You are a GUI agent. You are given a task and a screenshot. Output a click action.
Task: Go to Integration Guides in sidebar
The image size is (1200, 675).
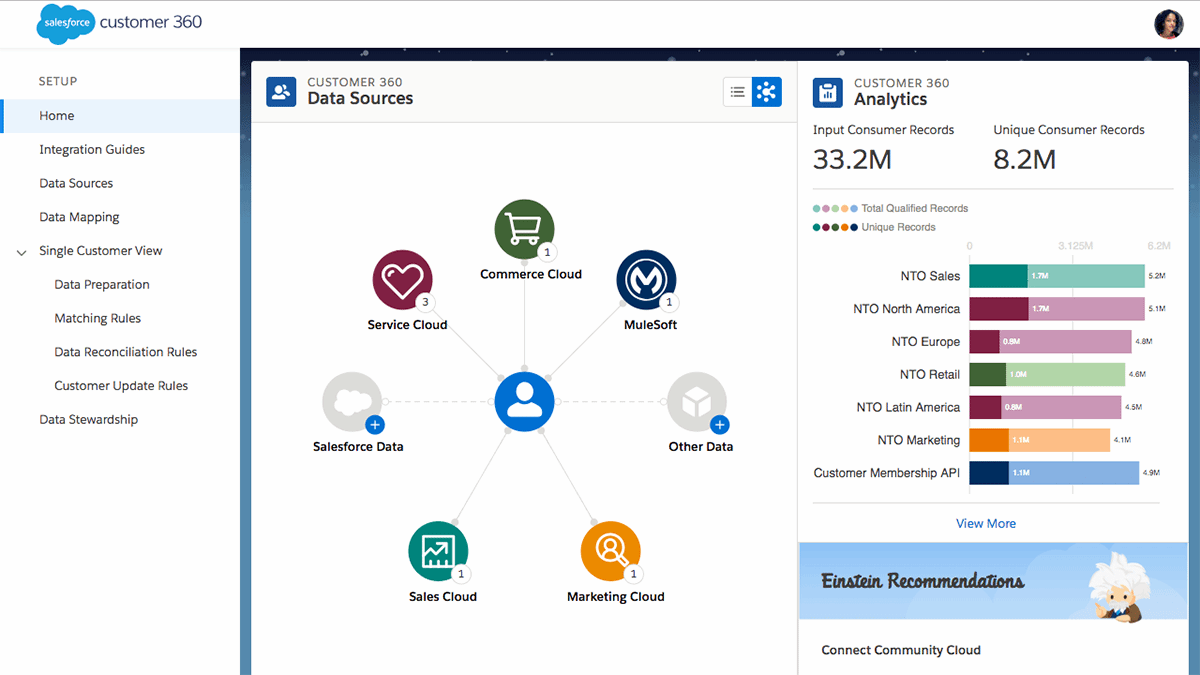(92, 150)
